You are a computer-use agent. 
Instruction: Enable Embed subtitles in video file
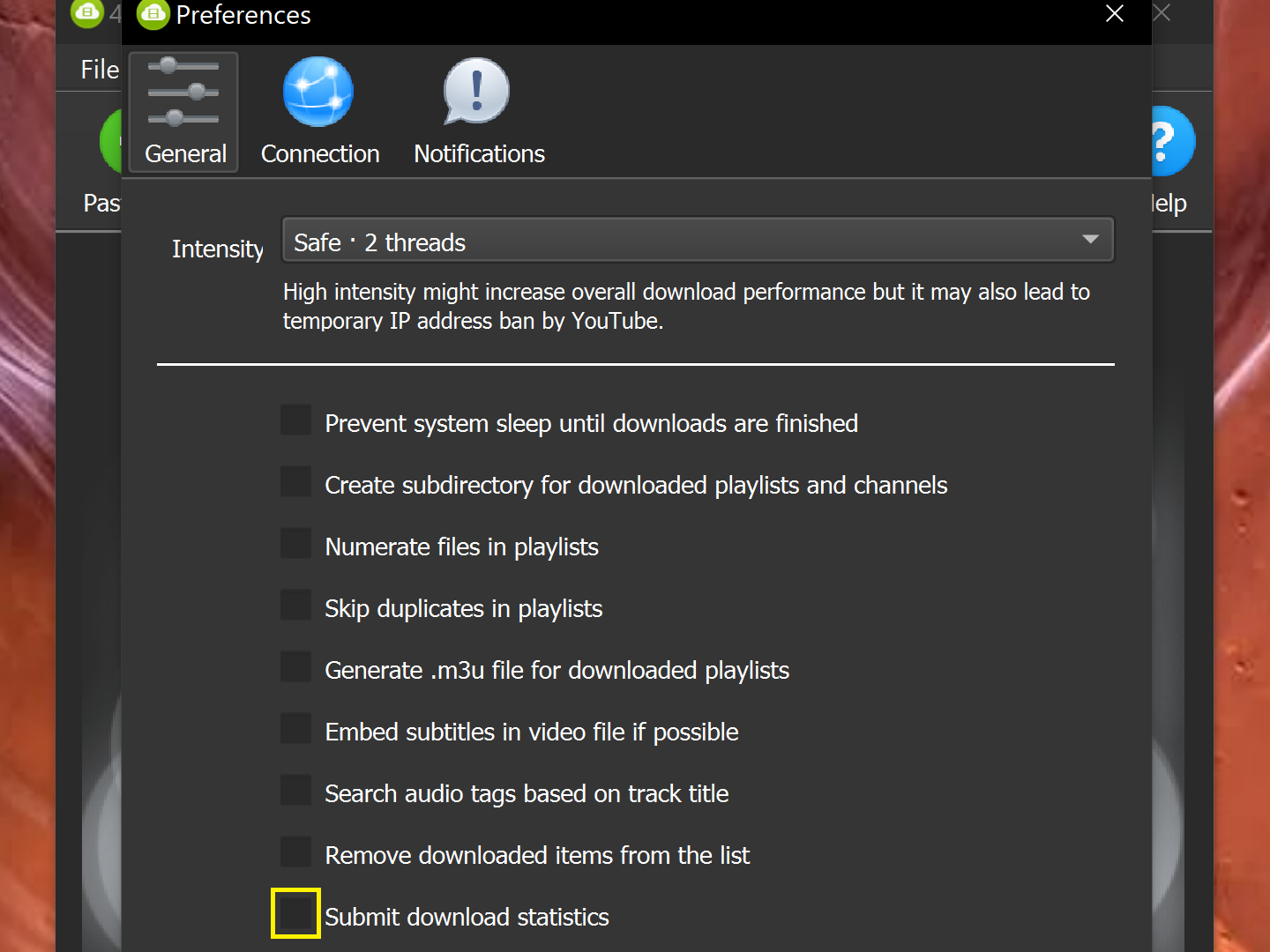tap(296, 729)
